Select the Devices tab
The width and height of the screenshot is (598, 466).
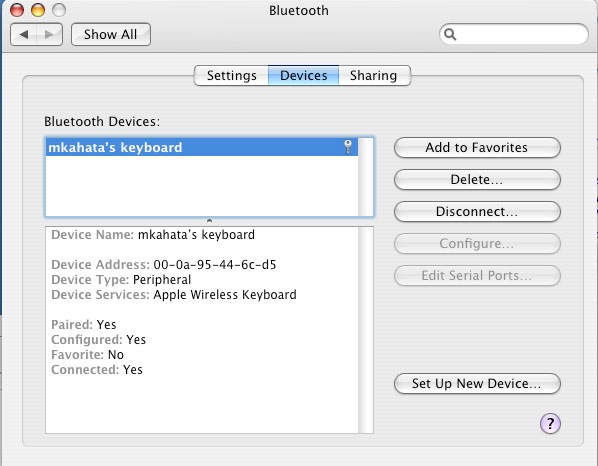[x=304, y=76]
